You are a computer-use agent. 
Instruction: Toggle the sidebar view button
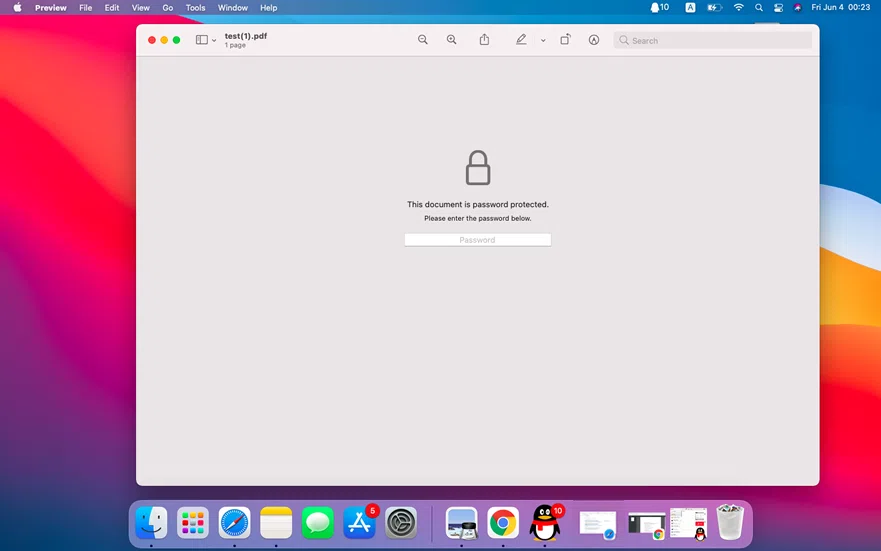pos(202,40)
